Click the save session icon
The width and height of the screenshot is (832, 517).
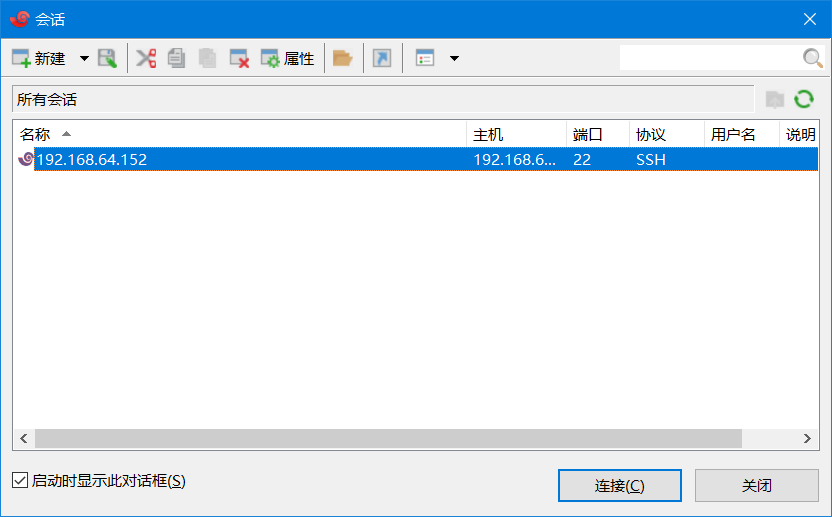[x=107, y=58]
